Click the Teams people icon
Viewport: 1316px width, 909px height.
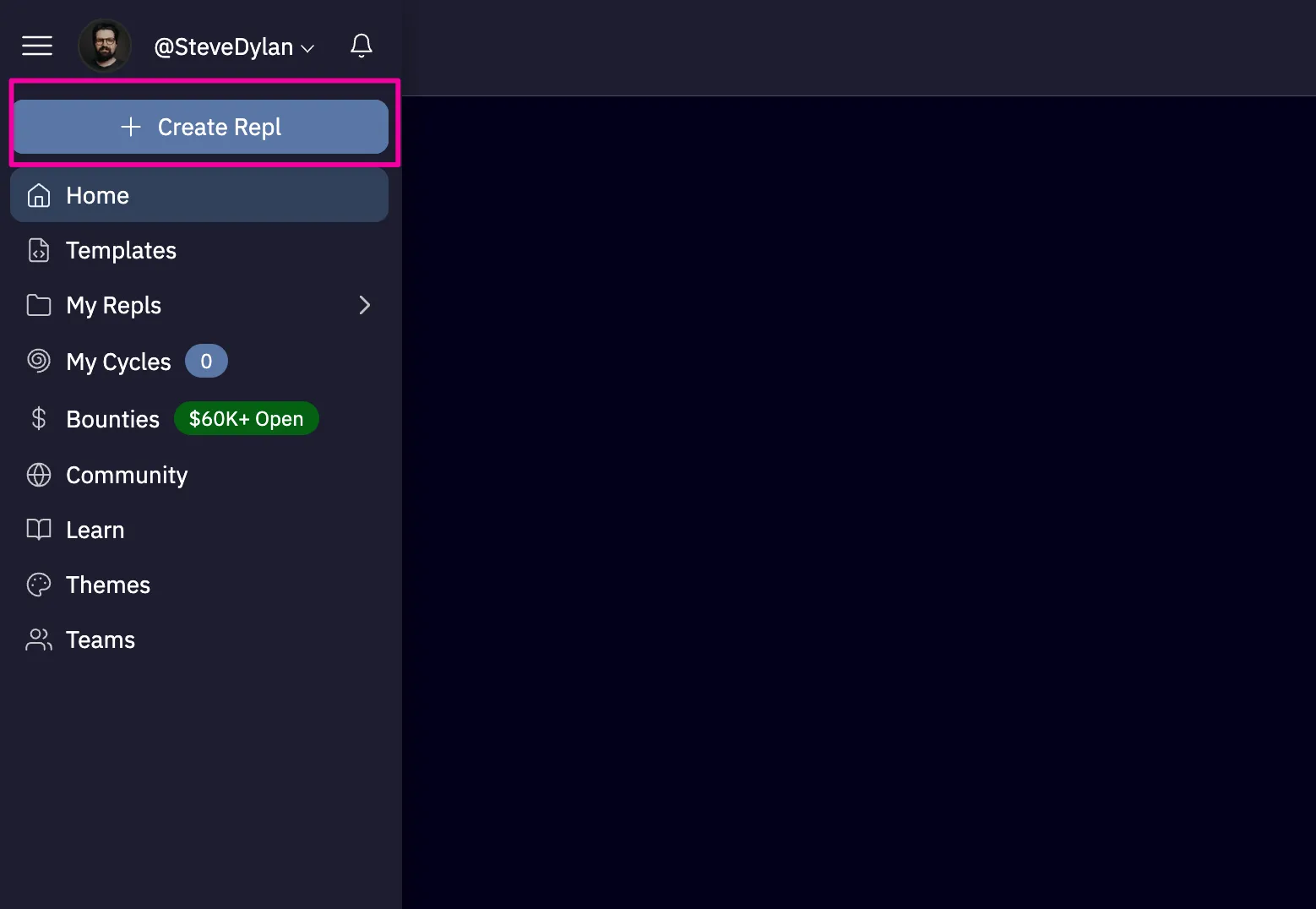(39, 640)
